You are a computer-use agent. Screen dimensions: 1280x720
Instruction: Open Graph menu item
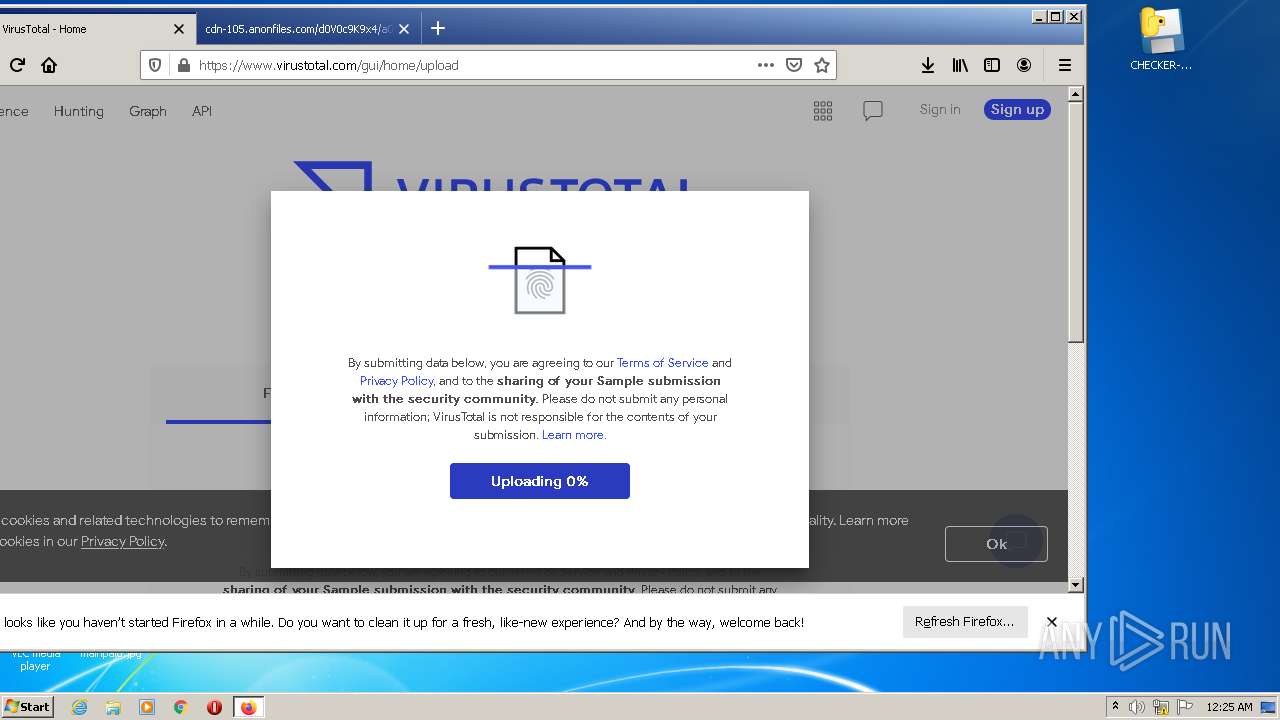click(x=148, y=111)
